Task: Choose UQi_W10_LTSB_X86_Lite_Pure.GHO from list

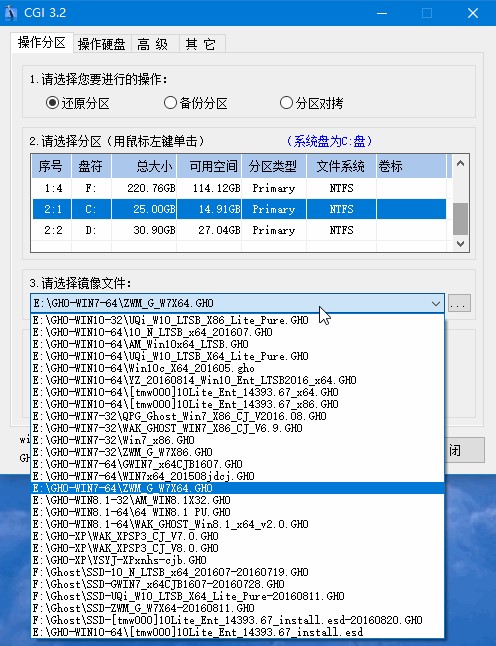Action: coord(238,321)
